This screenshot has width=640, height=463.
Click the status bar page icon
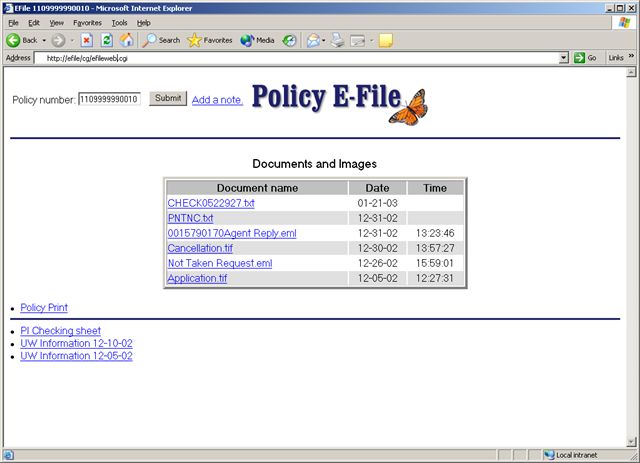point(9,455)
